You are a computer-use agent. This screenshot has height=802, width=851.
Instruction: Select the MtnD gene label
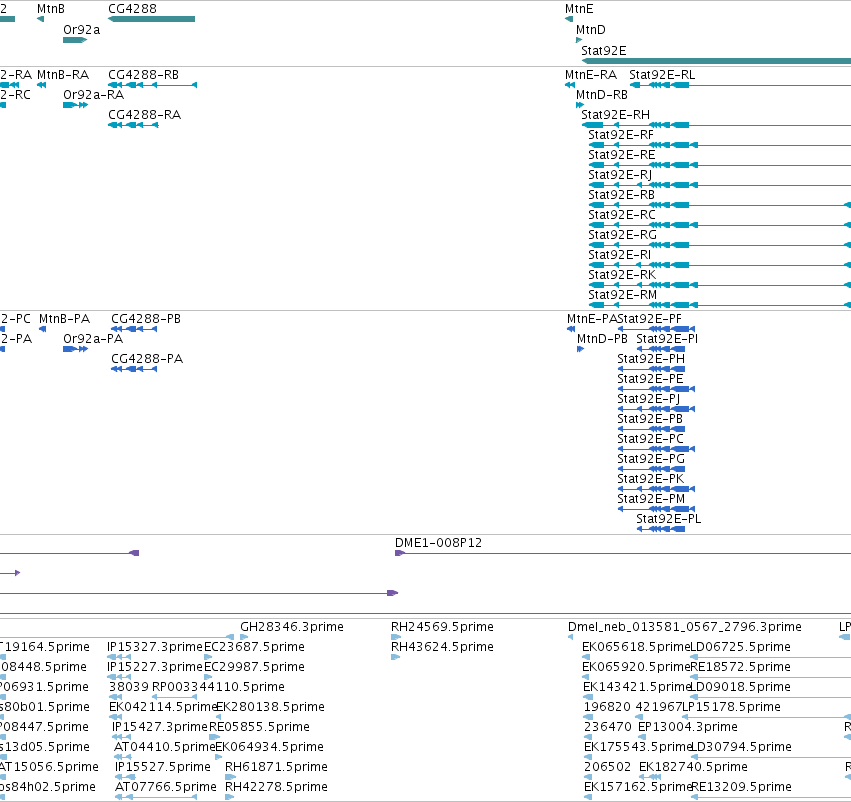click(590, 30)
